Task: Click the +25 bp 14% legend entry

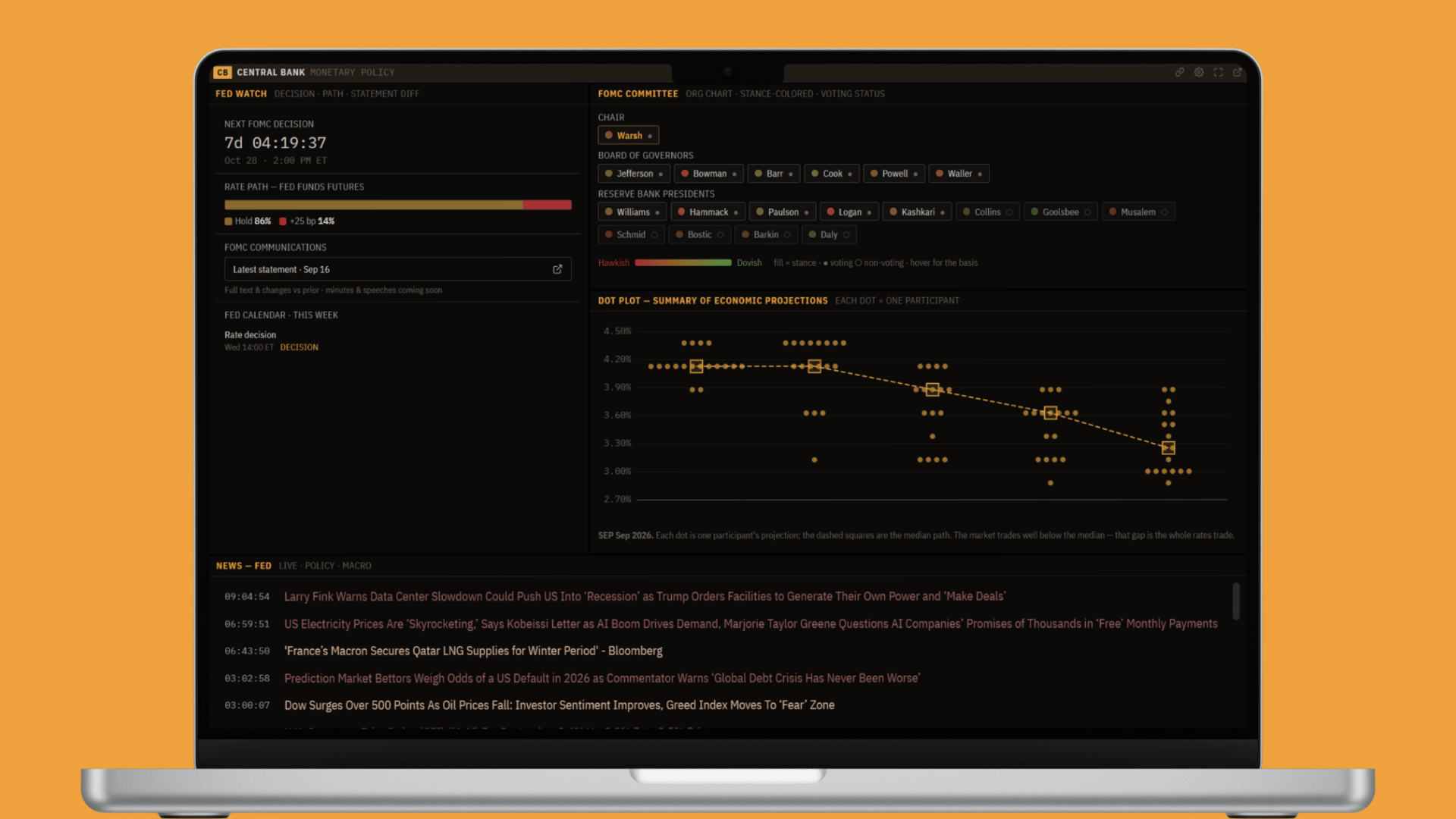Action: [x=307, y=221]
